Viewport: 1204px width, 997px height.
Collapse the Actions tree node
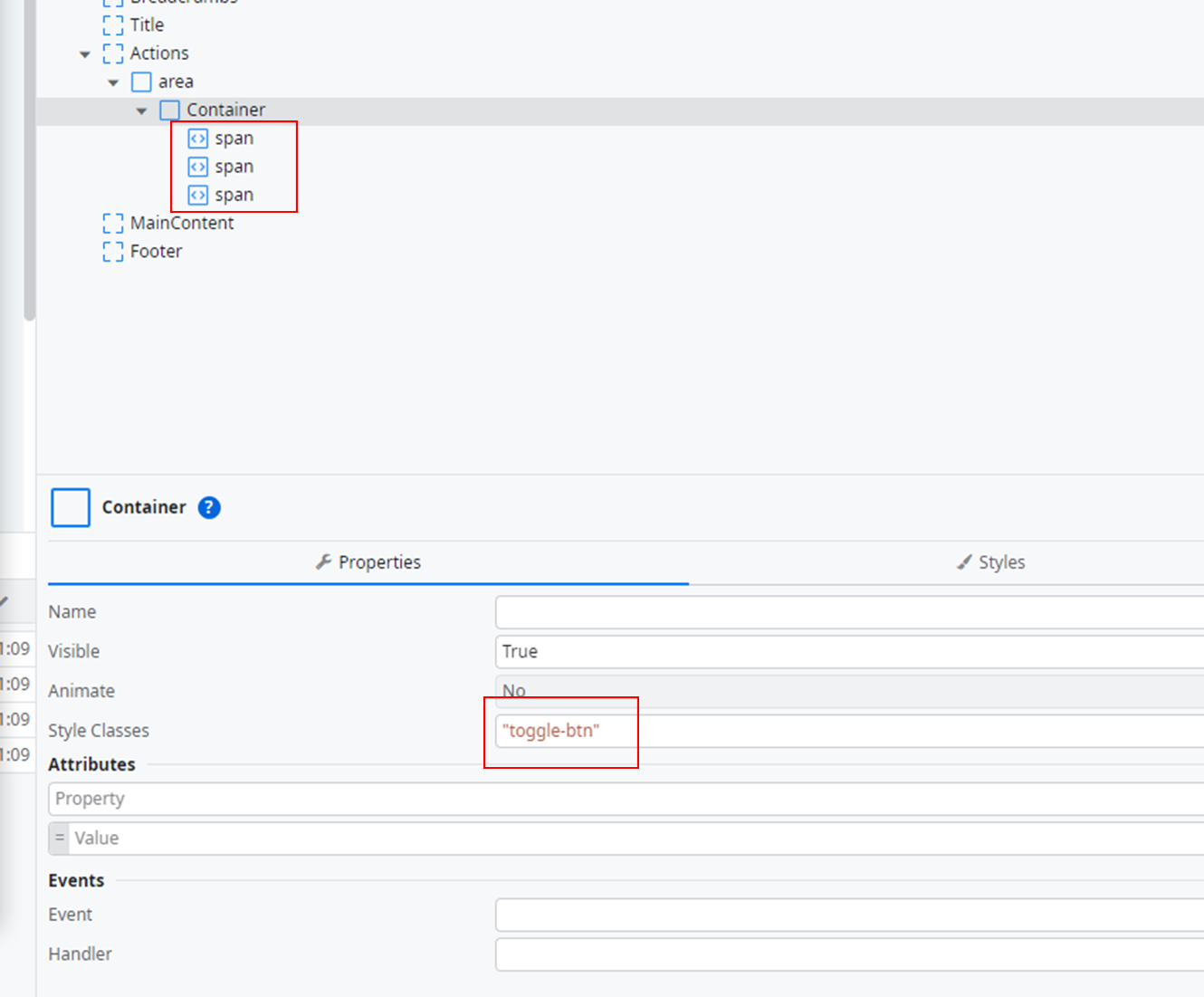(x=84, y=53)
